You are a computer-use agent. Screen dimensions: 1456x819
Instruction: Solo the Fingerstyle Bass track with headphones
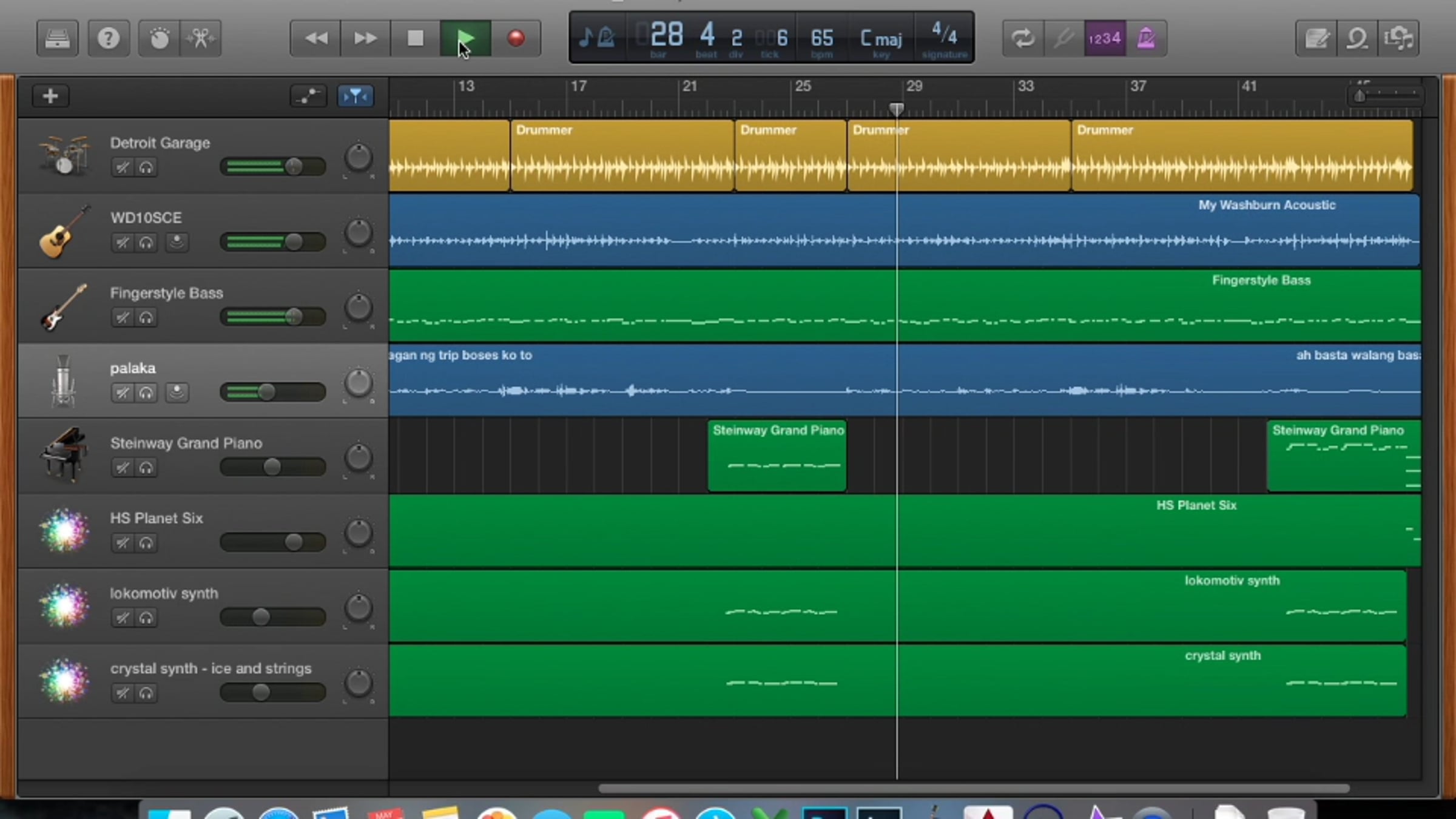[x=146, y=318]
